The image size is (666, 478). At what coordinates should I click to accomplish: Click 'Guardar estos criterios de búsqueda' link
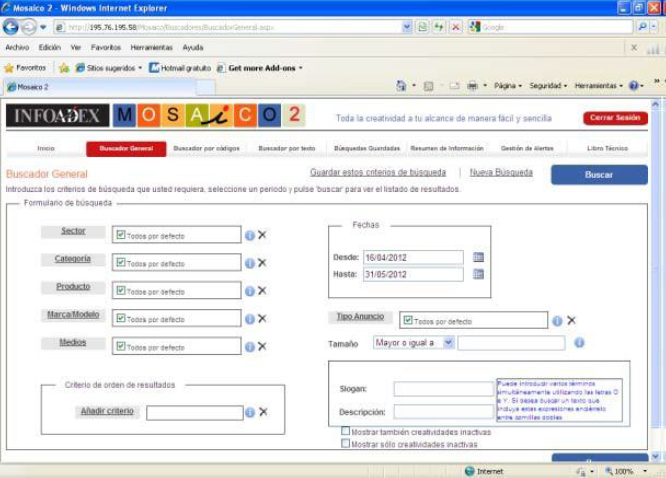377,172
